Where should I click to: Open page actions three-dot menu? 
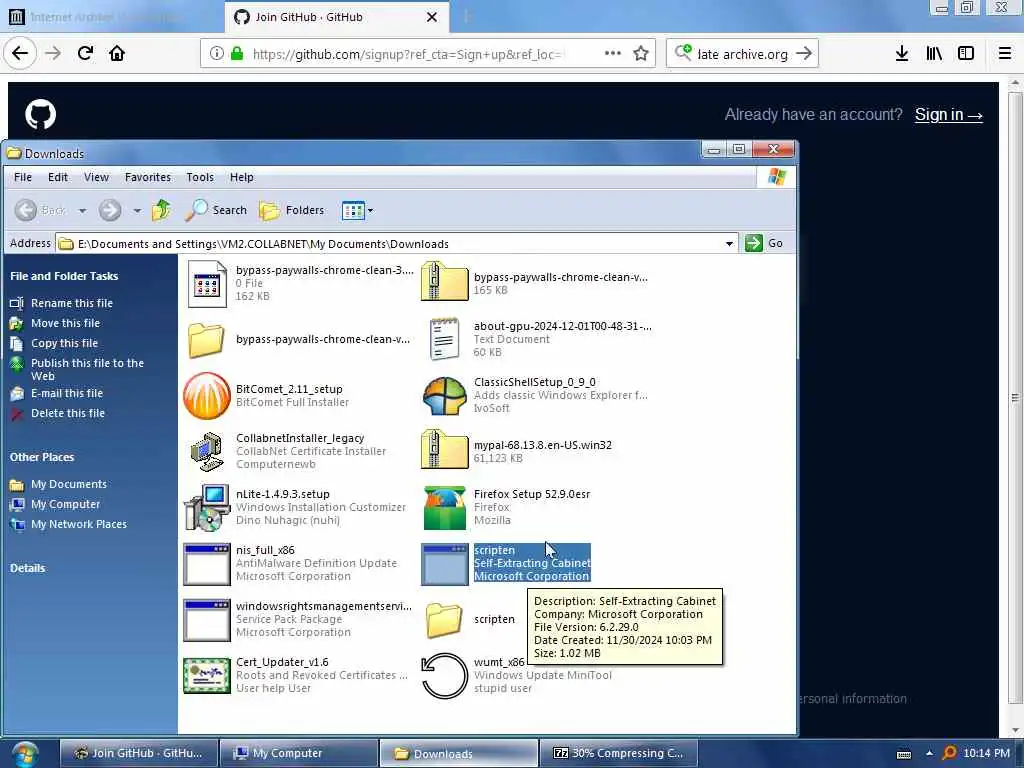[x=613, y=53]
